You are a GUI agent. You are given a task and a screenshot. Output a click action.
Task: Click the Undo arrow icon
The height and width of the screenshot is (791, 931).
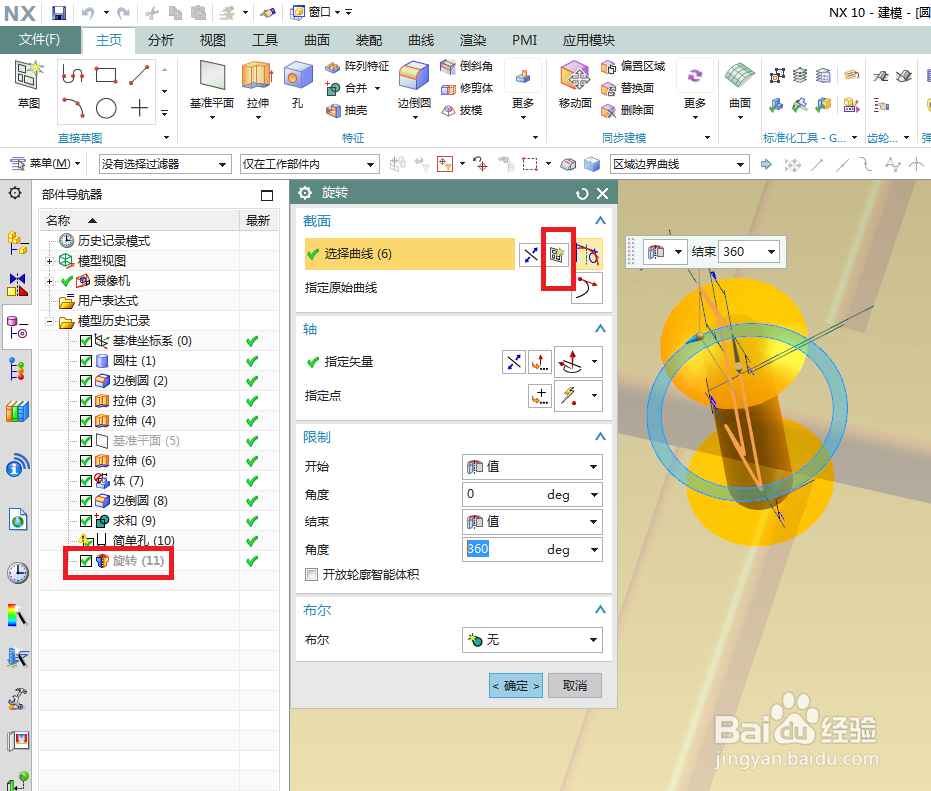tap(88, 12)
